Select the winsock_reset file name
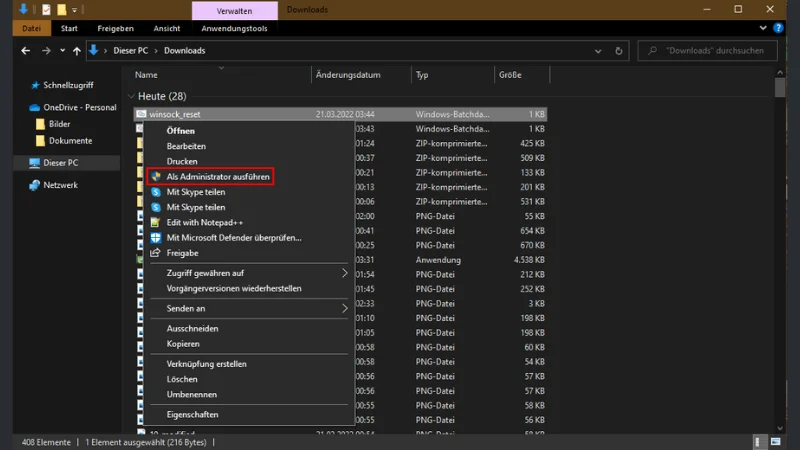The width and height of the screenshot is (800, 450). click(x=175, y=114)
